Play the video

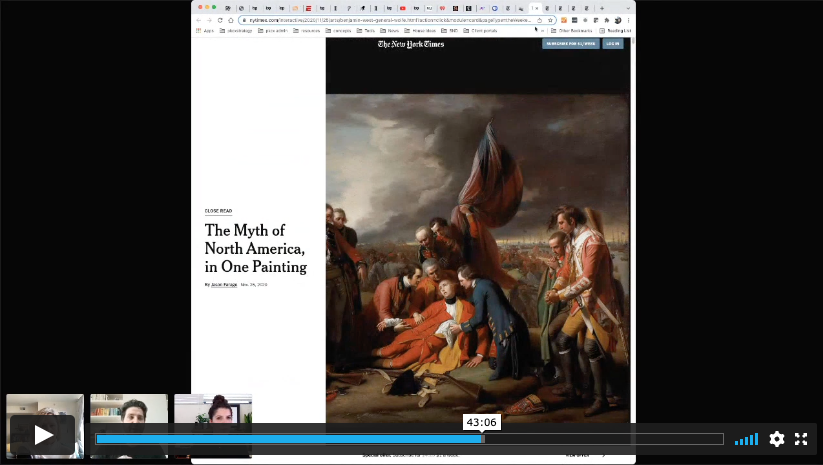click(x=43, y=435)
